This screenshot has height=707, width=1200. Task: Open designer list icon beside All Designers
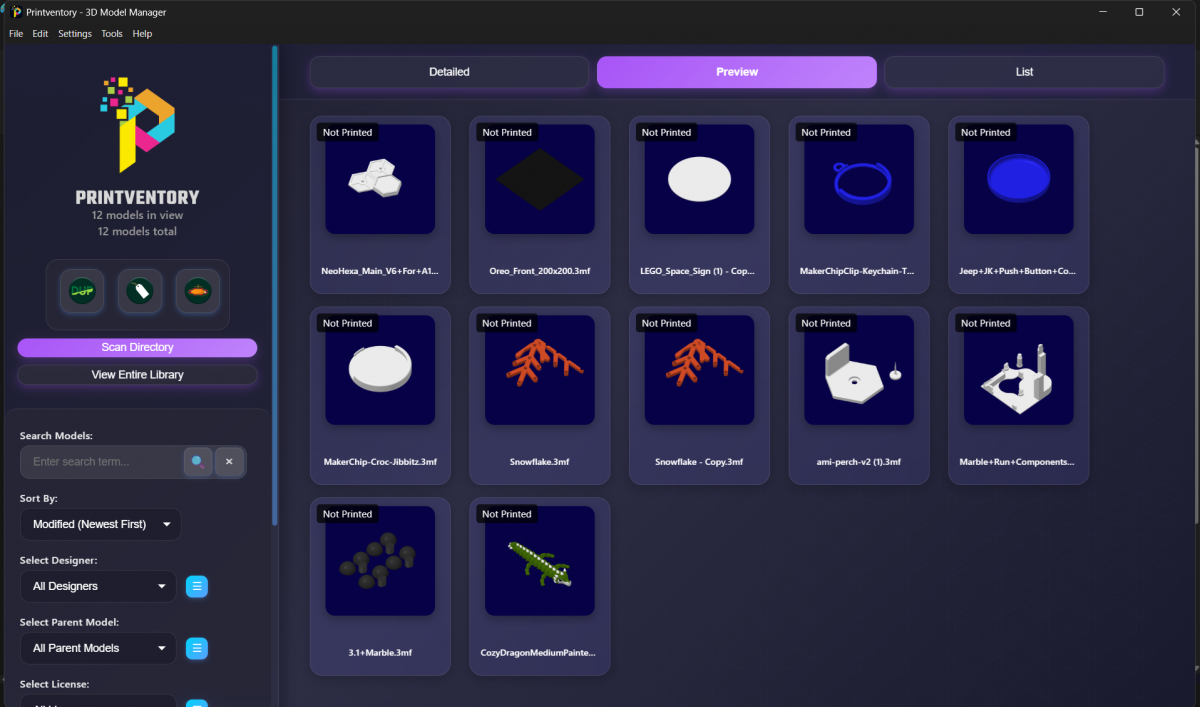198,586
